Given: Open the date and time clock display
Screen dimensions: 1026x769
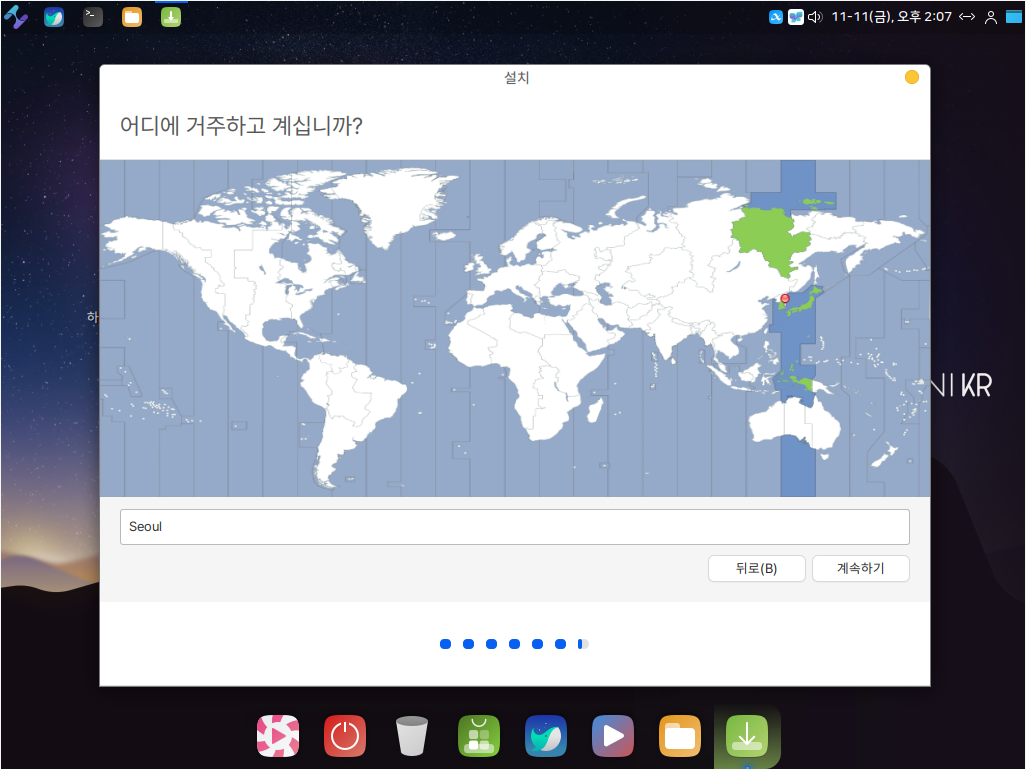Looking at the screenshot, I should coord(890,16).
